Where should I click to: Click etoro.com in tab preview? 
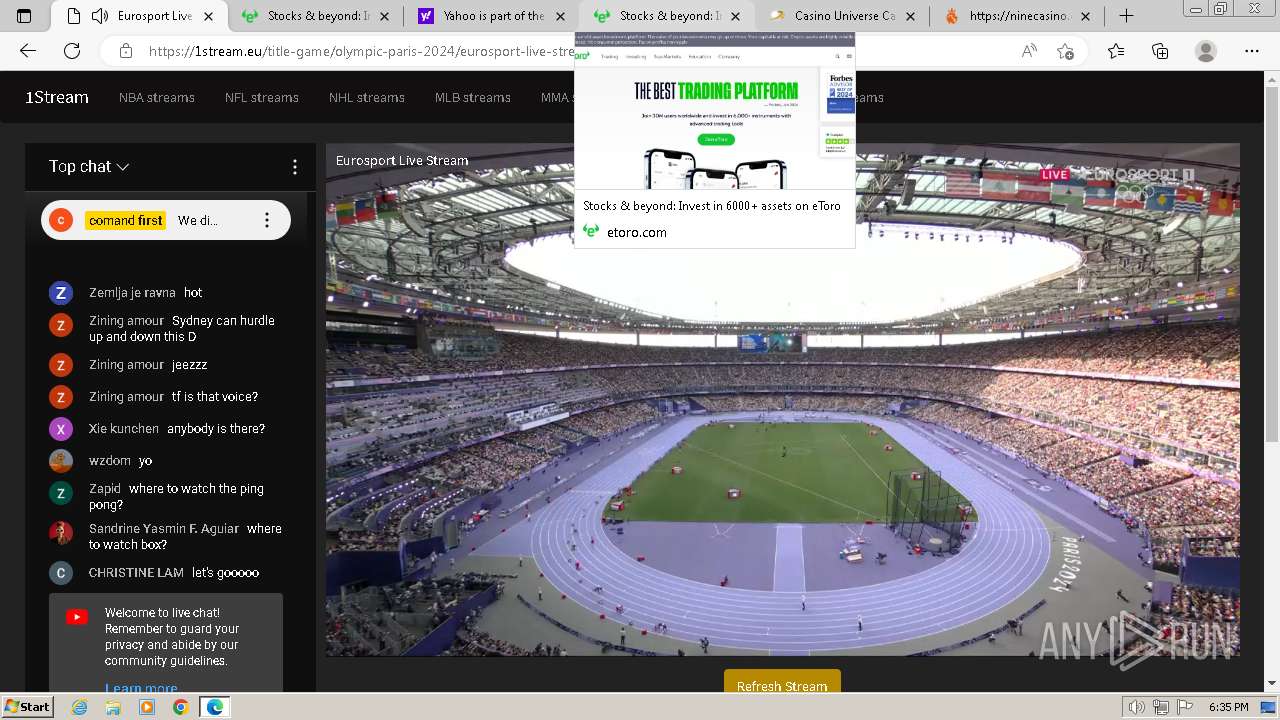click(x=636, y=232)
